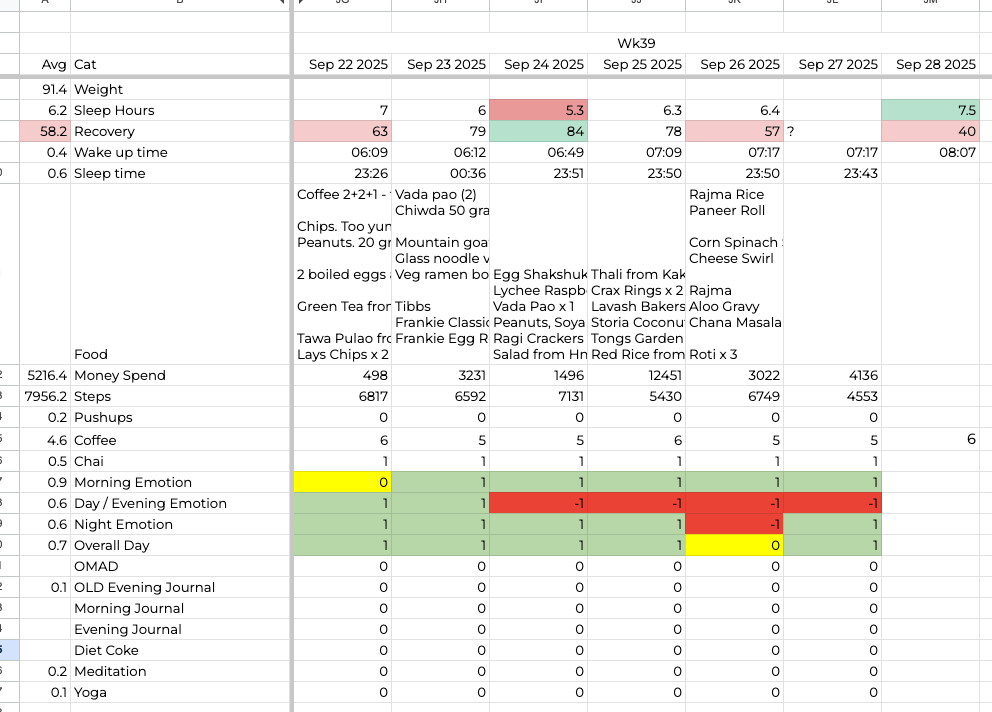Click the Yoga row label
992x712 pixels.
pyautogui.click(x=180, y=692)
